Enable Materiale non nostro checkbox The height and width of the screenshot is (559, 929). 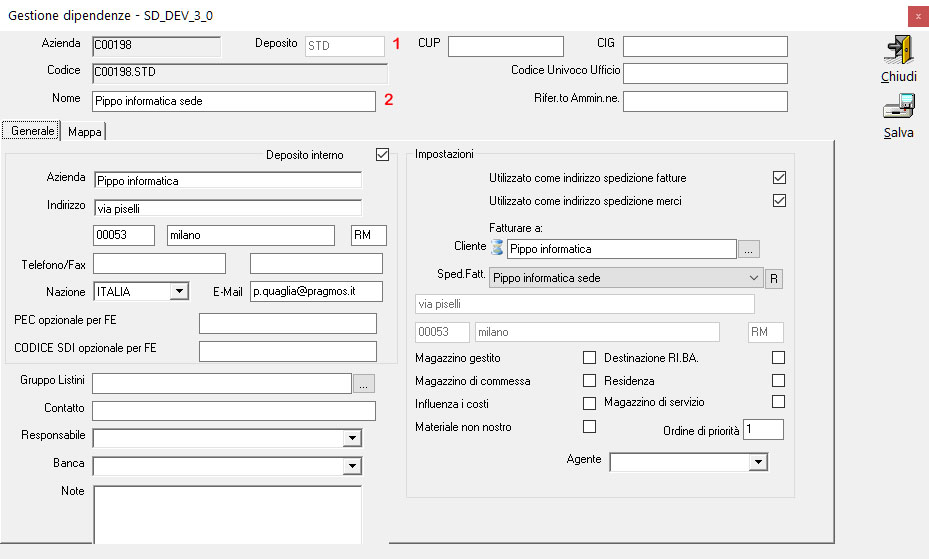click(589, 426)
